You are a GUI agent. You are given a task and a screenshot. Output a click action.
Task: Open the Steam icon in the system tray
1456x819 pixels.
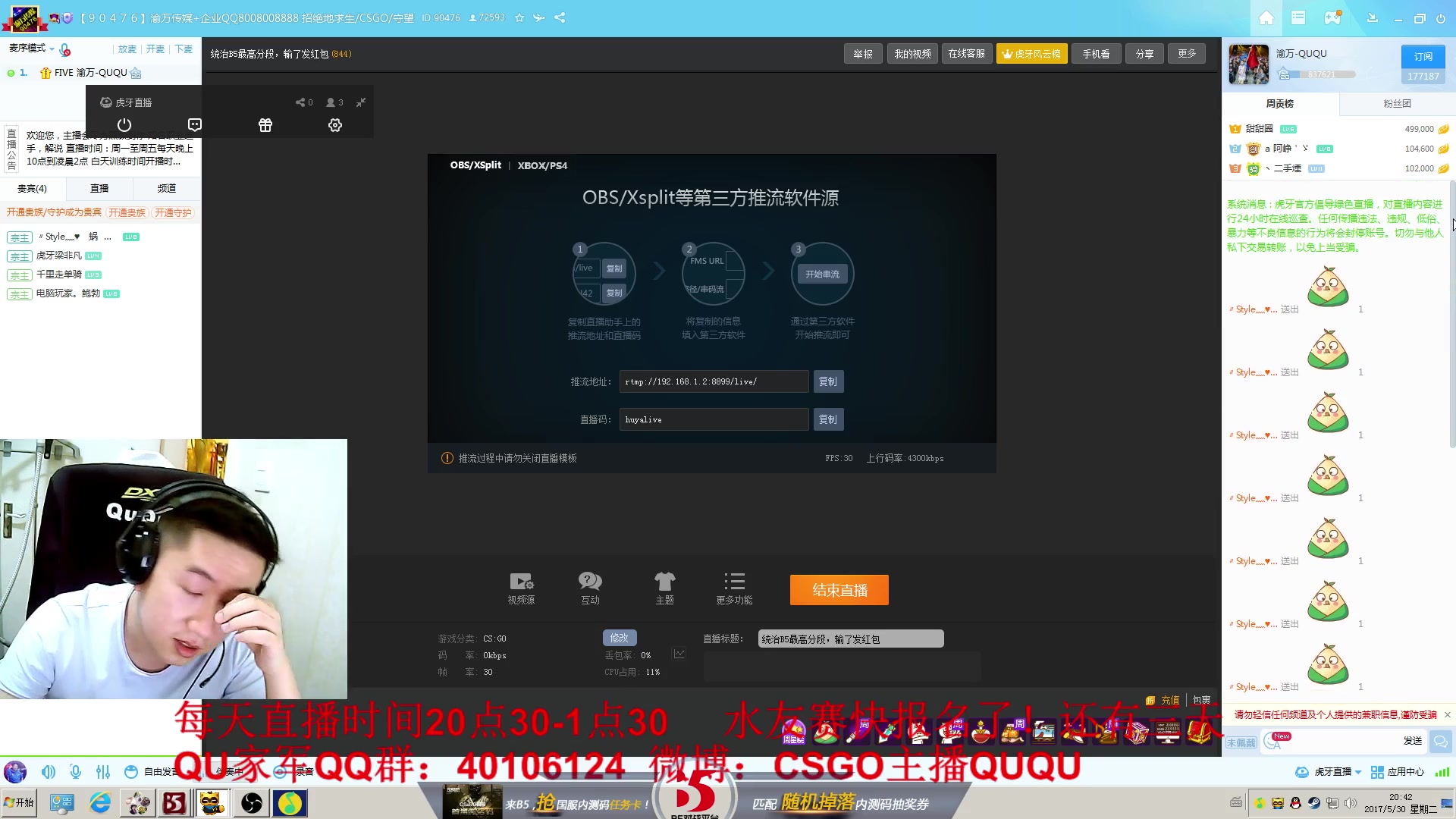coord(1314,802)
